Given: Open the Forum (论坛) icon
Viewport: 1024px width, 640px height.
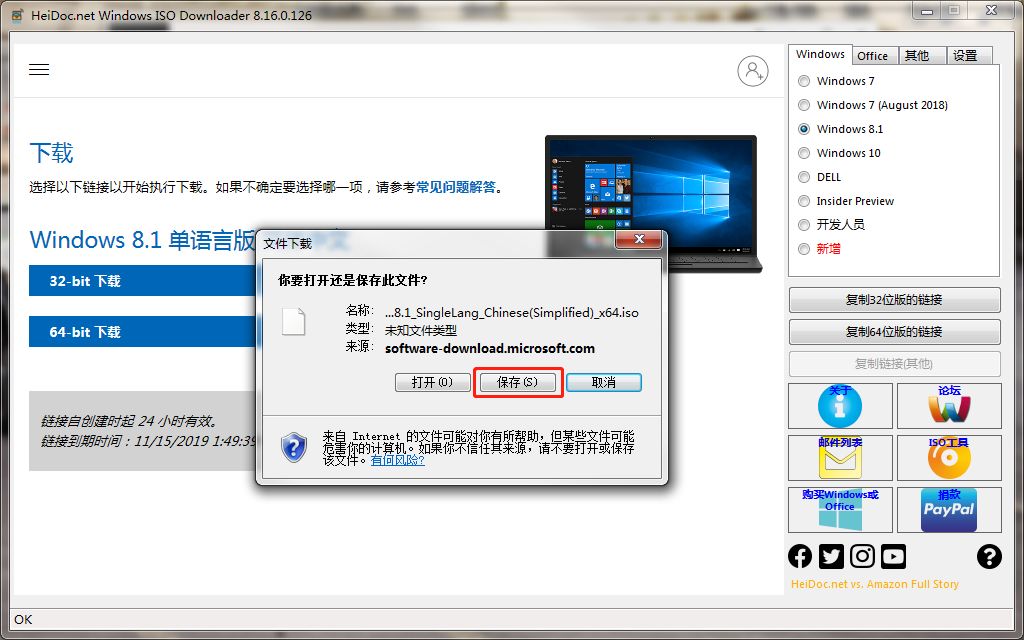Looking at the screenshot, I should pos(949,406).
